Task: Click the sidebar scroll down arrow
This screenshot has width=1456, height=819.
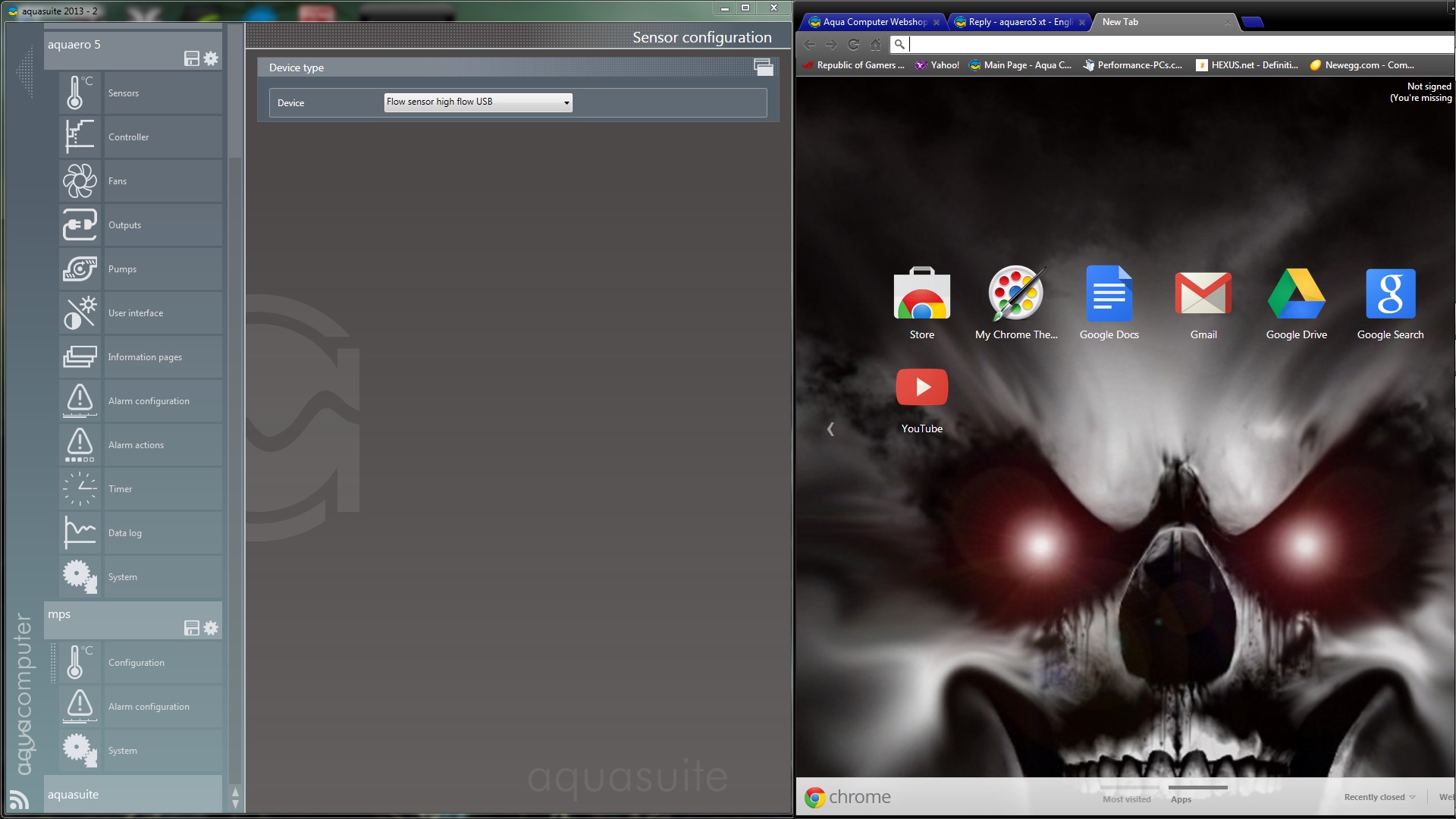Action: [235, 804]
